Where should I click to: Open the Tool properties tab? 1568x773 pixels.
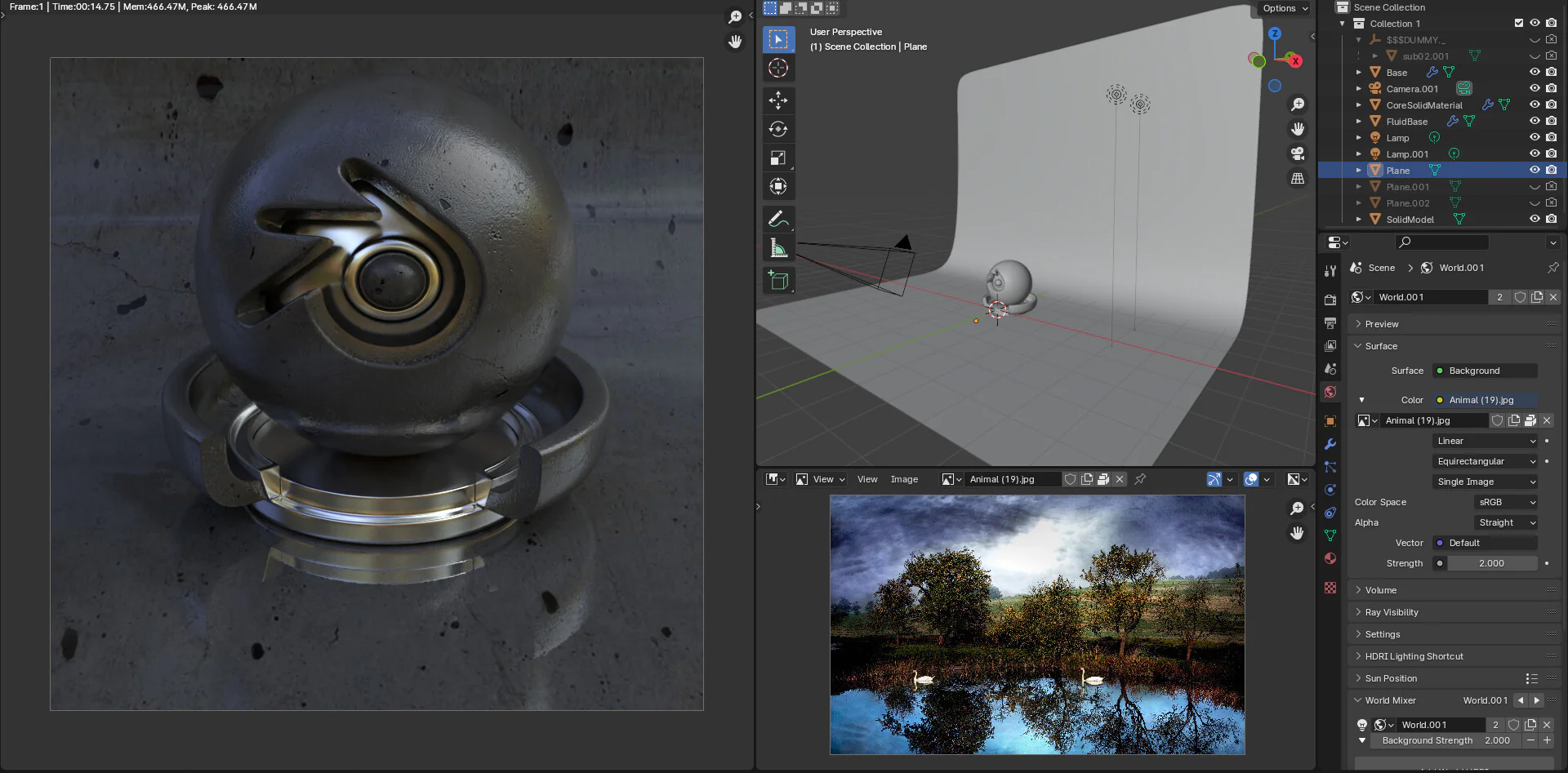(x=1330, y=271)
